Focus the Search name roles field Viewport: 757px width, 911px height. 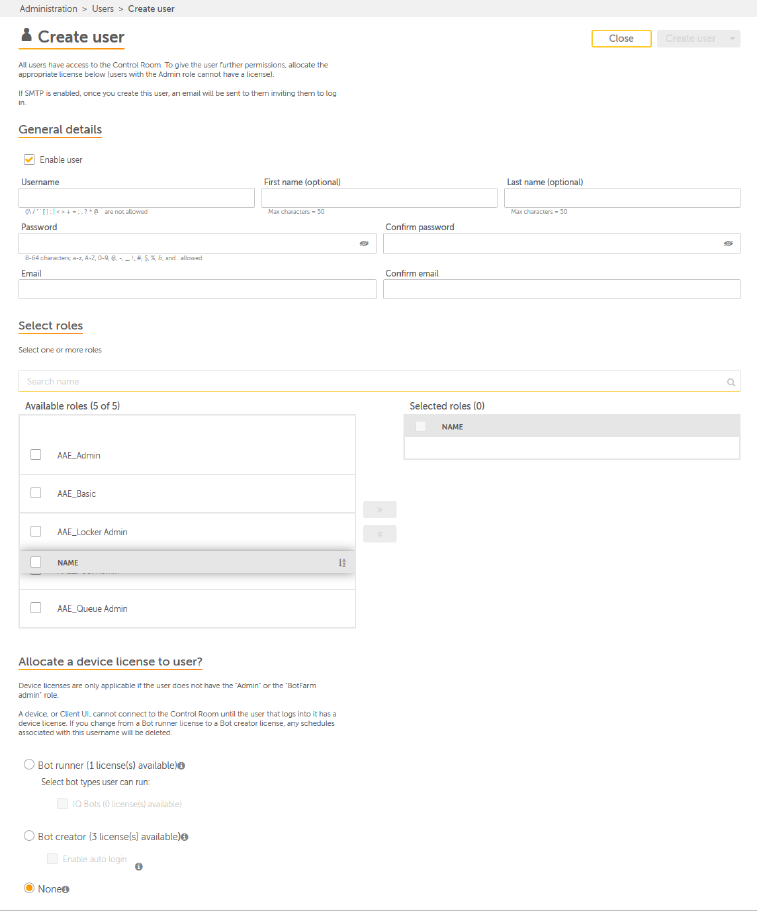pos(370,382)
